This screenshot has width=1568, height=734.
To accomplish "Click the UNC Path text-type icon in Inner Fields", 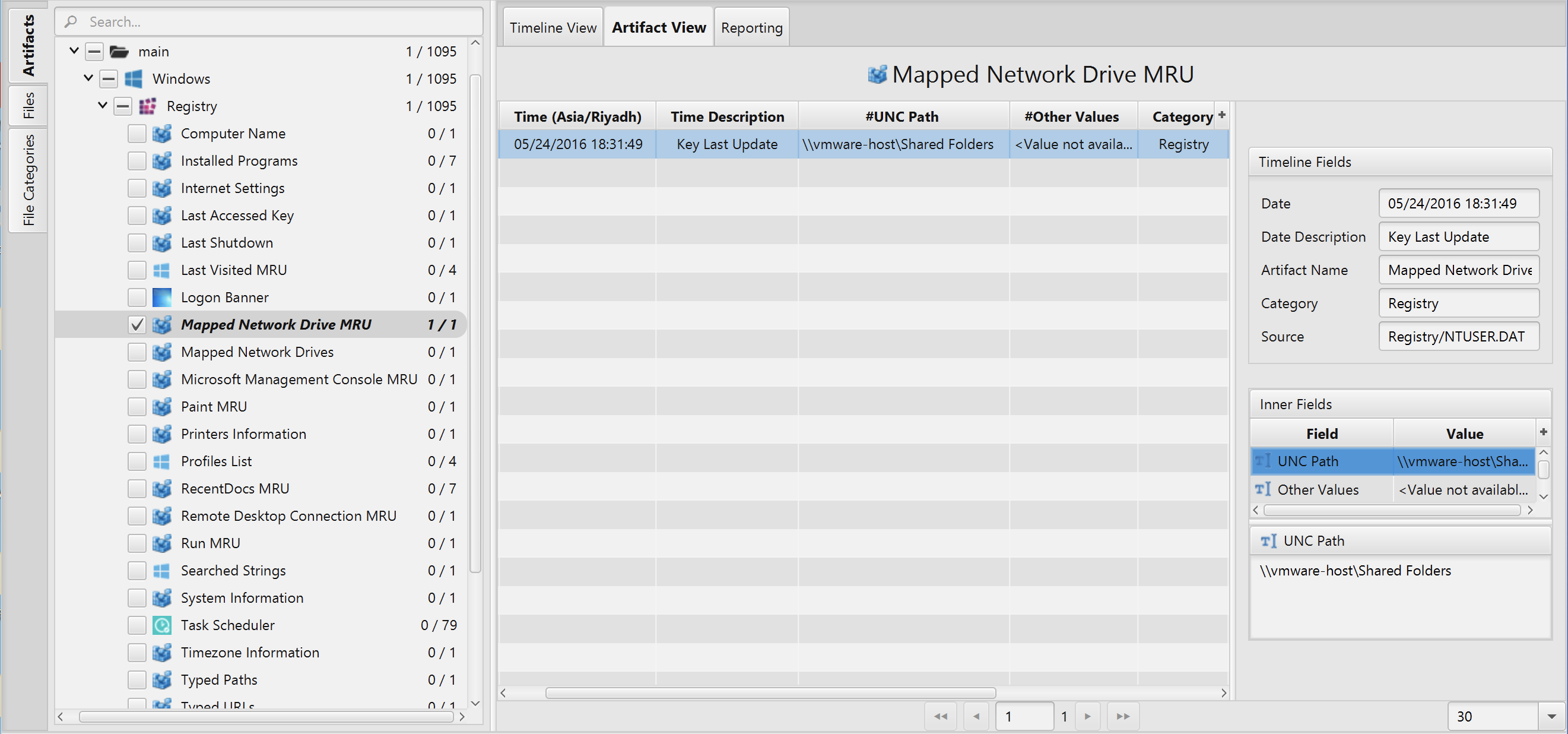I will click(1262, 461).
